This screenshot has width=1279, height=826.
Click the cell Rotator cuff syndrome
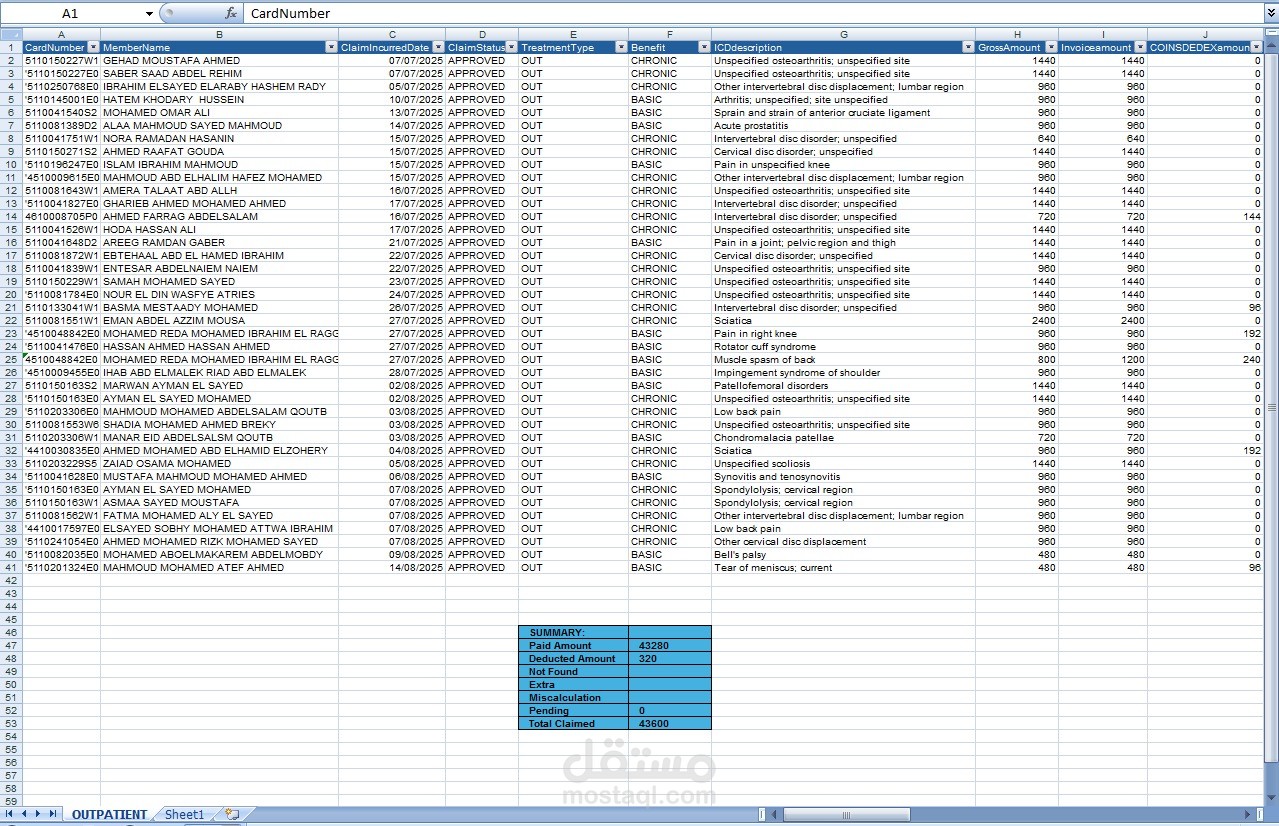(843, 346)
